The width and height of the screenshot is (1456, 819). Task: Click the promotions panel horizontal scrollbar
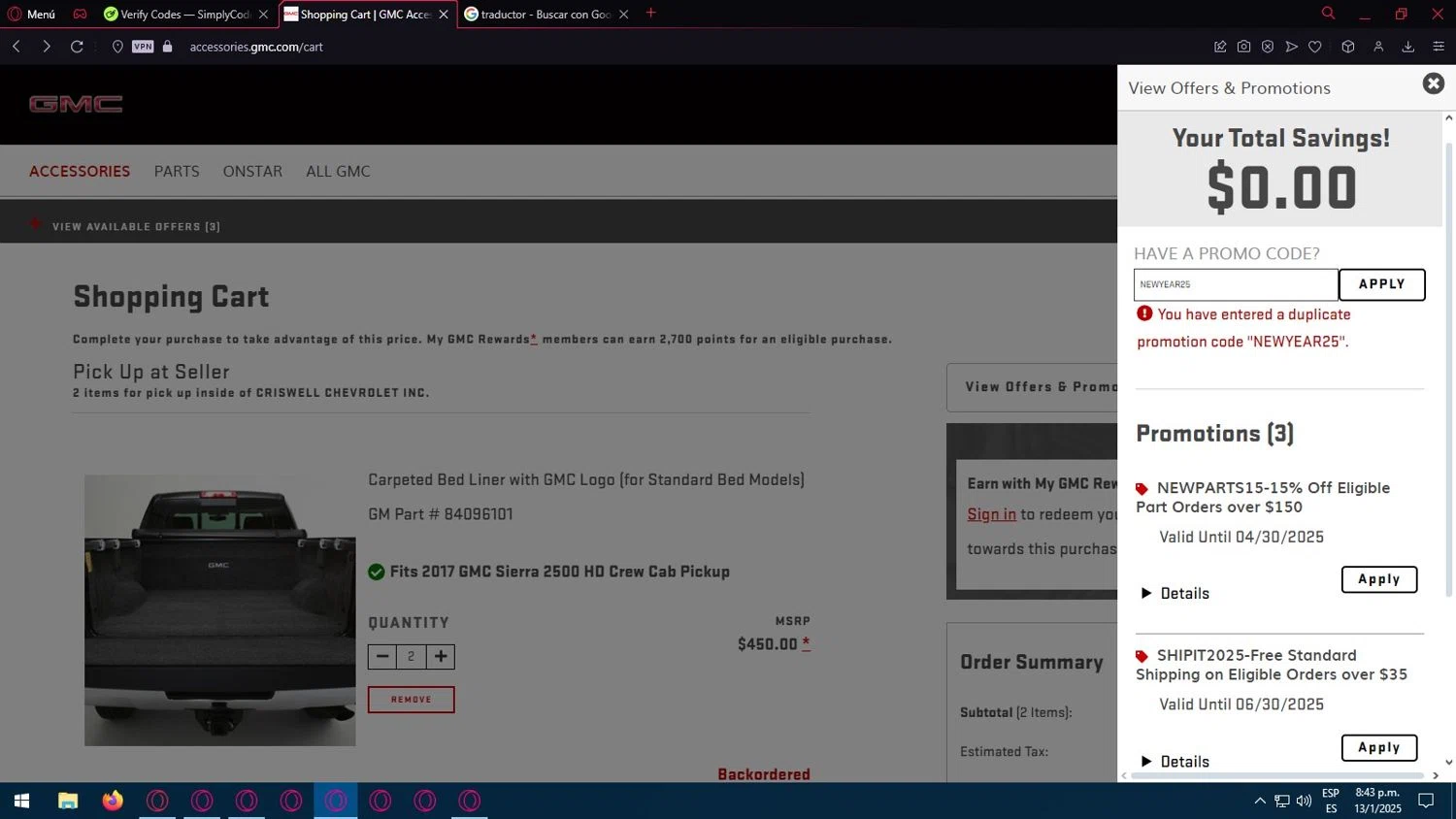tap(1279, 775)
